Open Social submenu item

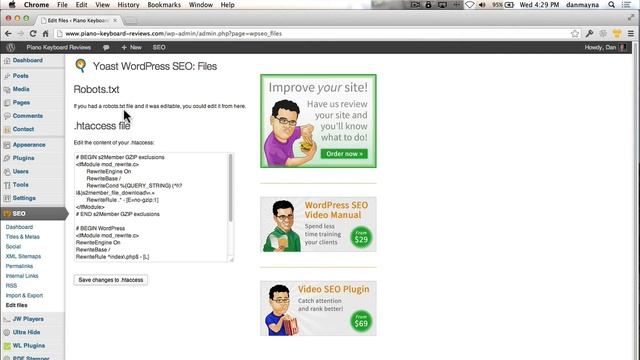[13, 247]
